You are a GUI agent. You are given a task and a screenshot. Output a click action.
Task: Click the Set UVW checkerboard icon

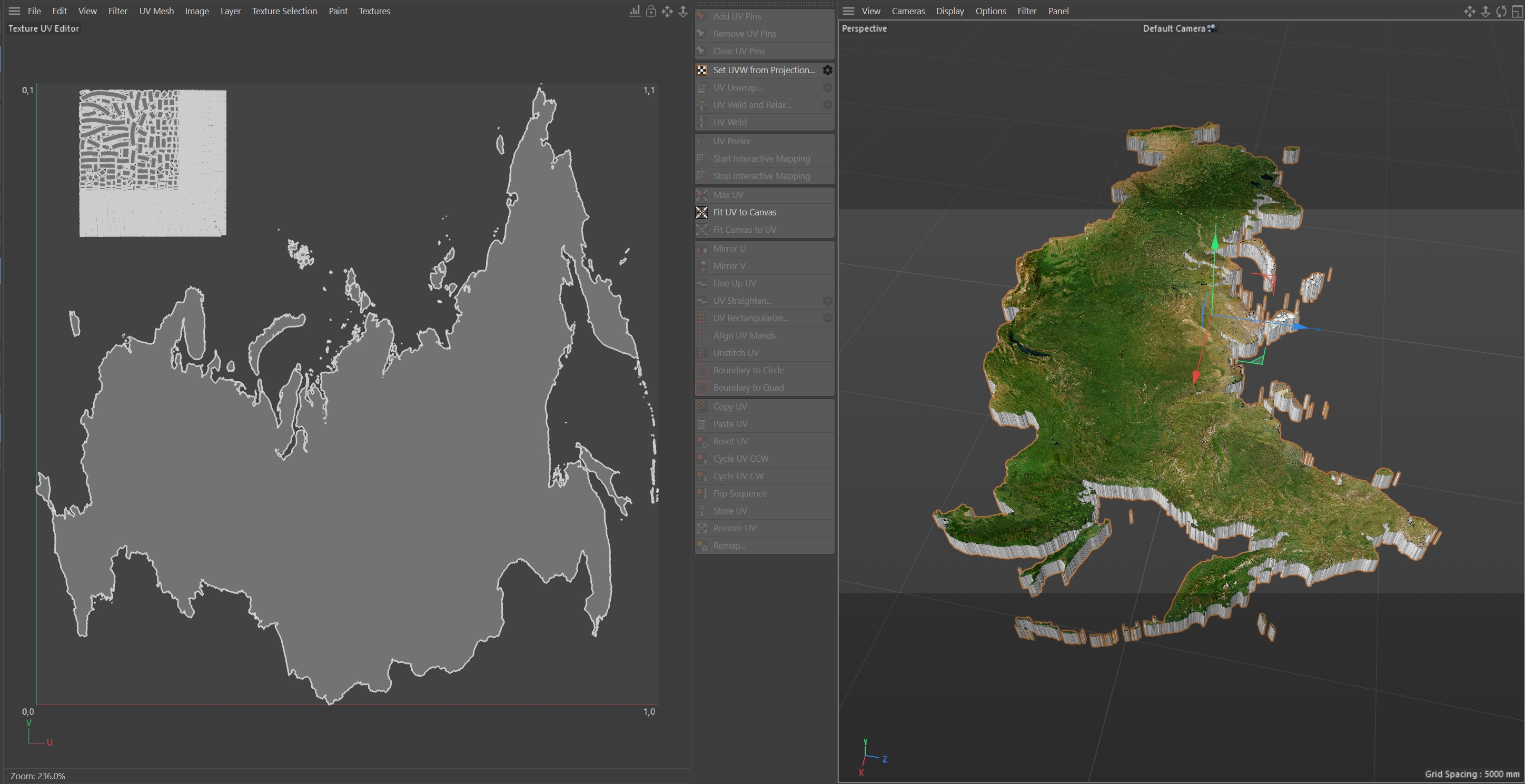pyautogui.click(x=701, y=70)
